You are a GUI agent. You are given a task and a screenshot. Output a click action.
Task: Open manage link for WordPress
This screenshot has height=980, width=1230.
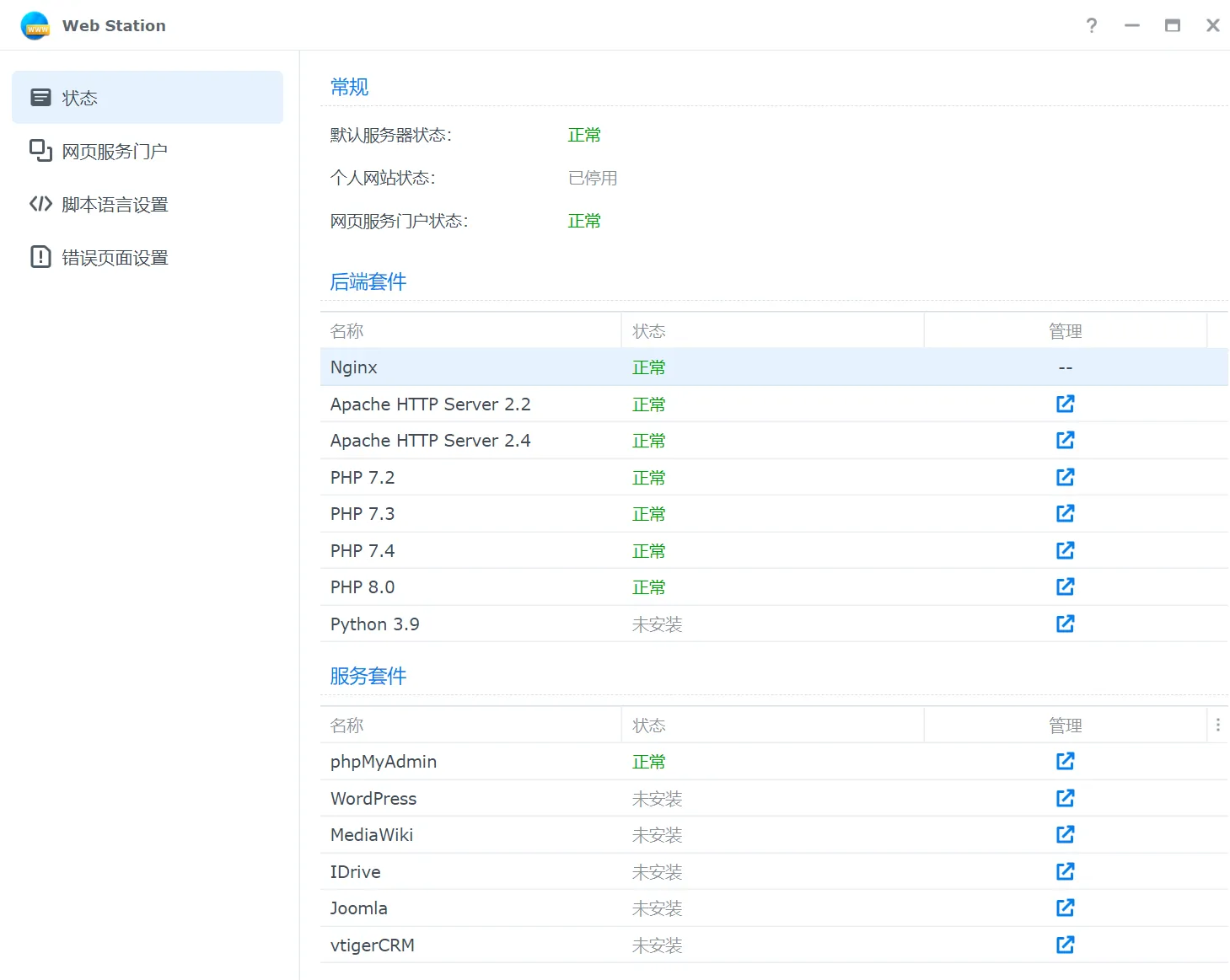pyautogui.click(x=1065, y=798)
